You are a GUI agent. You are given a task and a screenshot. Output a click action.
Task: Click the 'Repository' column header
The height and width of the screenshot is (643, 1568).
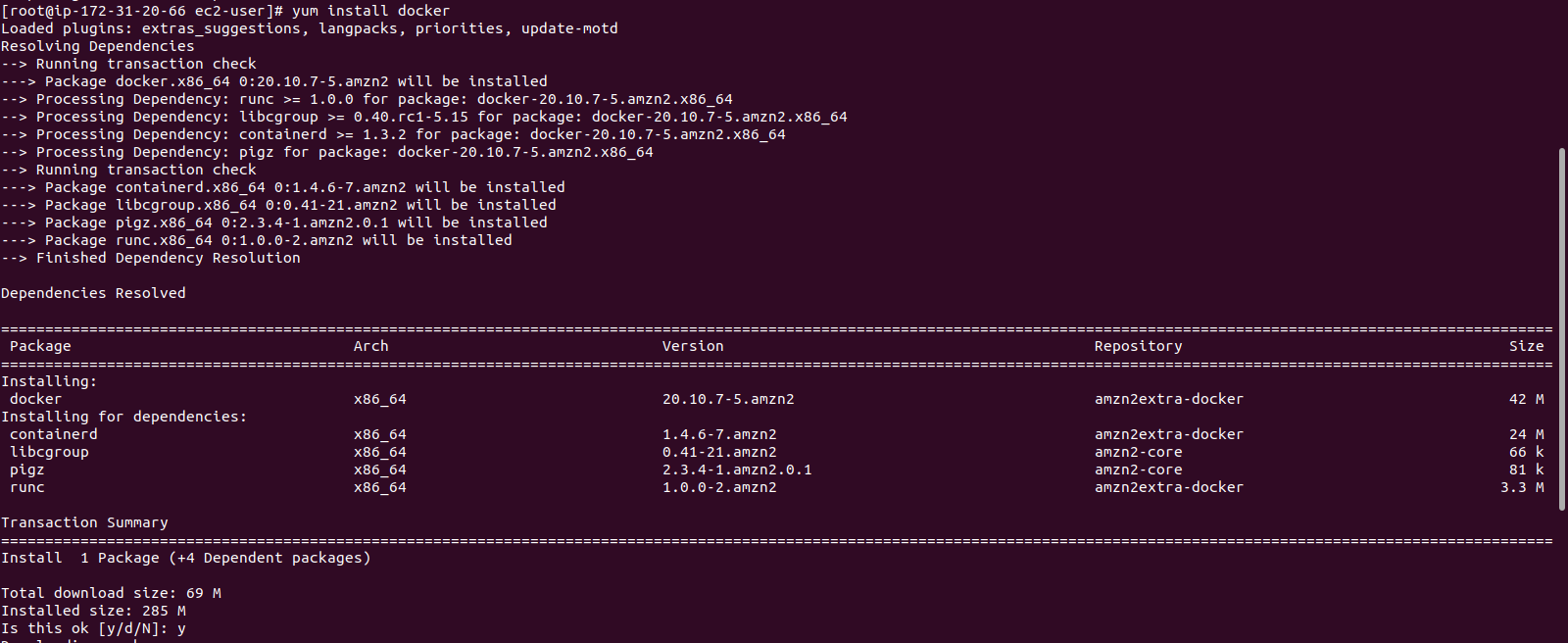(1139, 346)
